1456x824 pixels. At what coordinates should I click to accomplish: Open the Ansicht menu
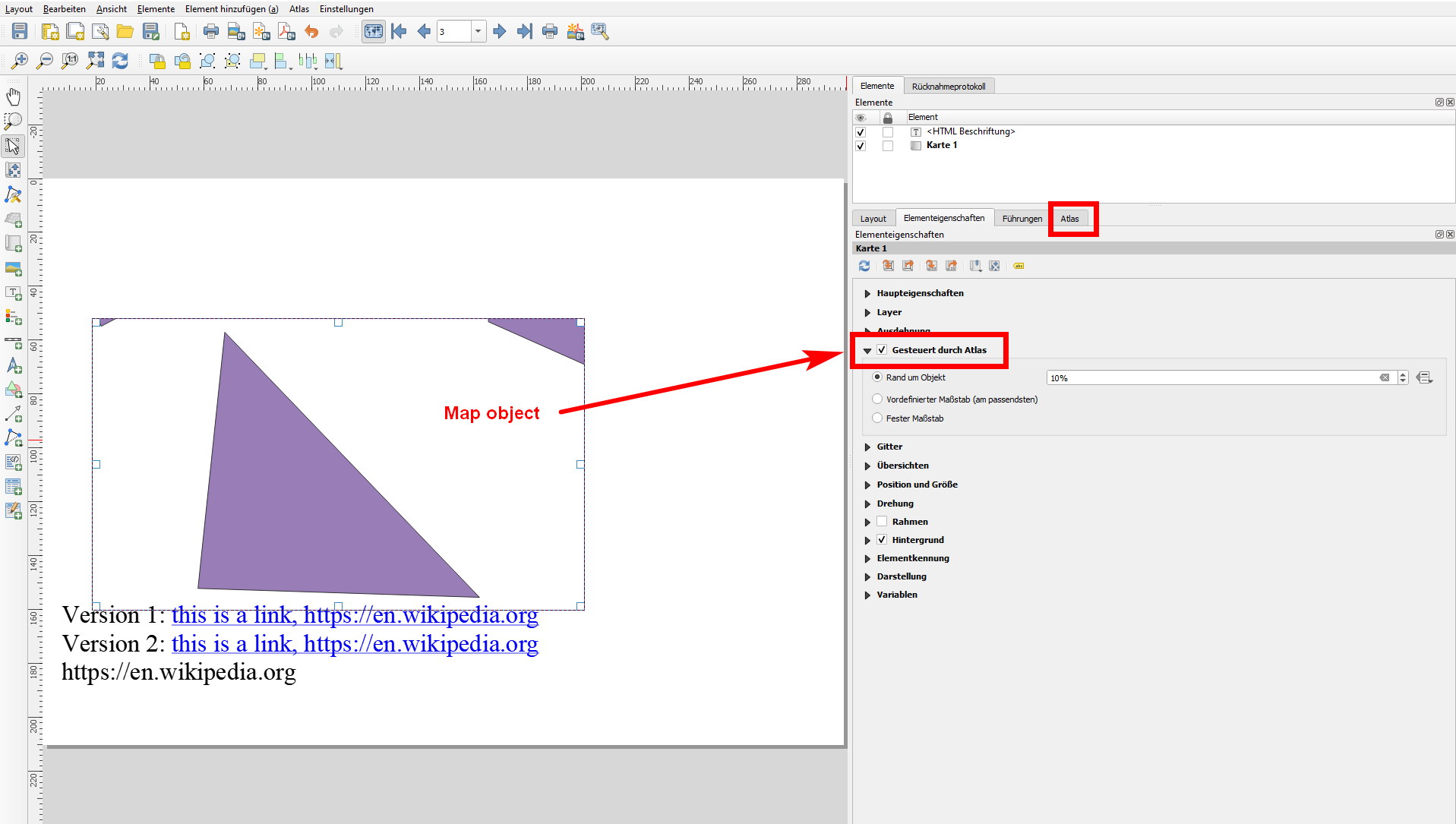pyautogui.click(x=112, y=9)
